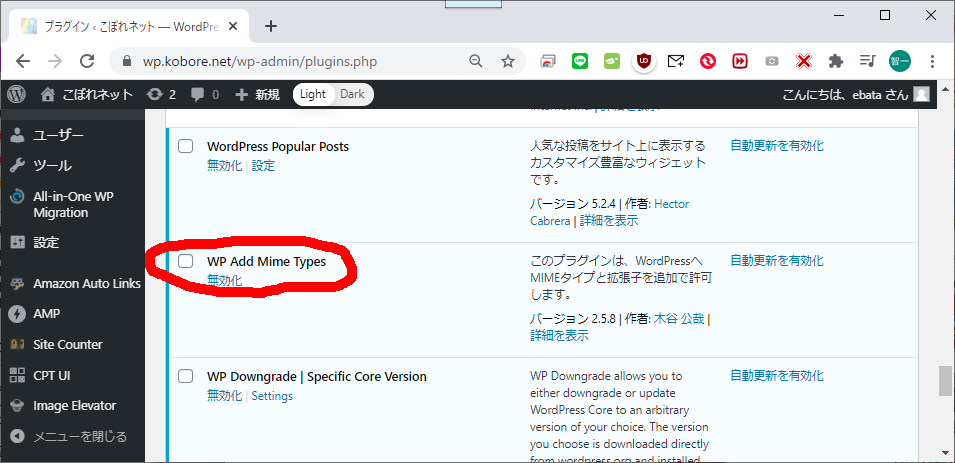Check the WordPress Popular Posts checkbox
Image resolution: width=955 pixels, height=463 pixels.
(x=185, y=147)
